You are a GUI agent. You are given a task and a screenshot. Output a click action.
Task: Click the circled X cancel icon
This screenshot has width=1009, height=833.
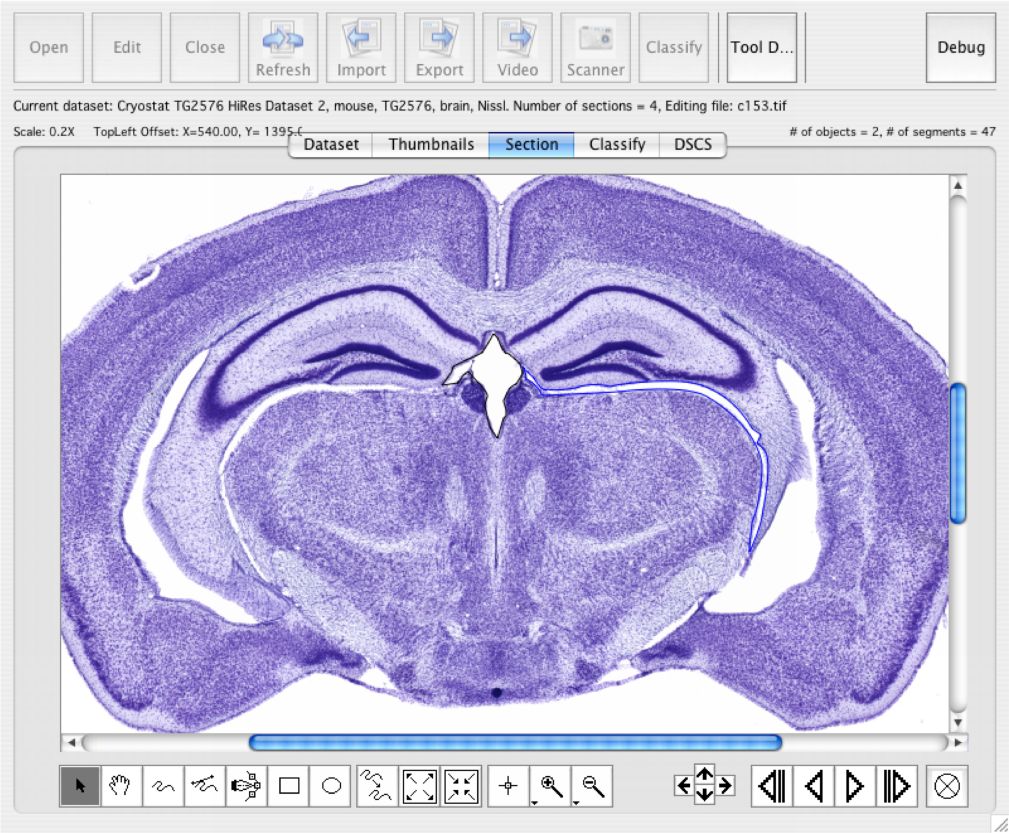pyautogui.click(x=948, y=786)
